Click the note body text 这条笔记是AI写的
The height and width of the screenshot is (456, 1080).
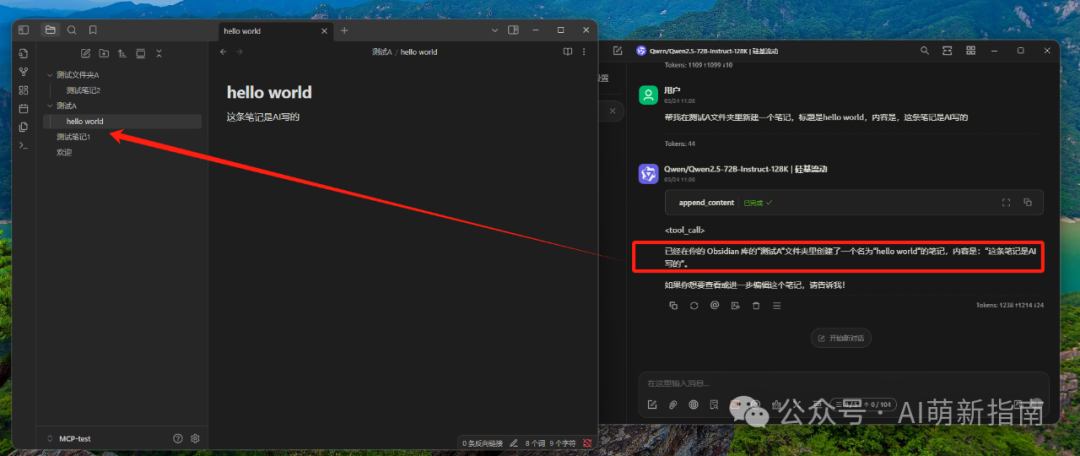263,117
